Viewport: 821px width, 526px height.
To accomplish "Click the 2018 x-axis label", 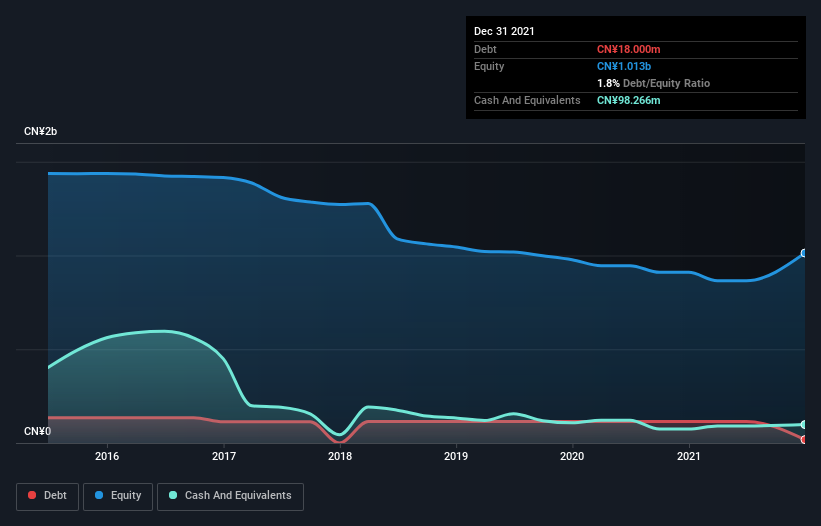I will (x=340, y=456).
